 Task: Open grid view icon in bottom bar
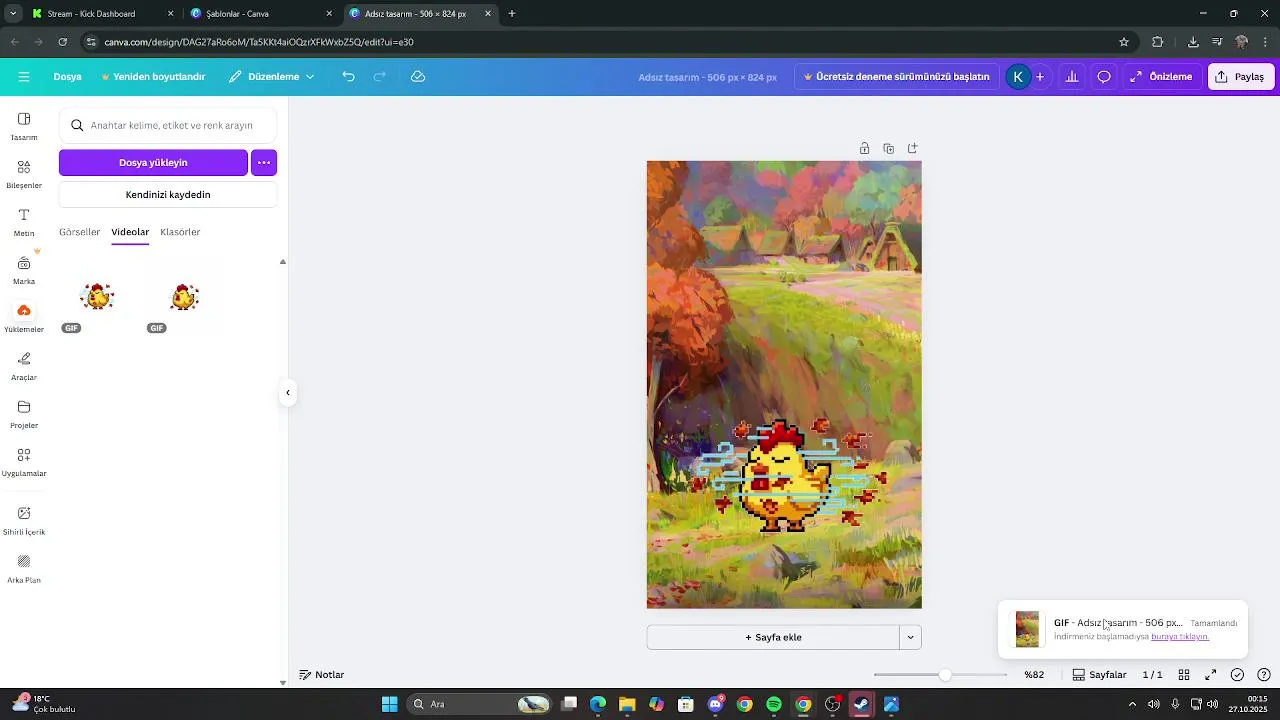point(1184,675)
